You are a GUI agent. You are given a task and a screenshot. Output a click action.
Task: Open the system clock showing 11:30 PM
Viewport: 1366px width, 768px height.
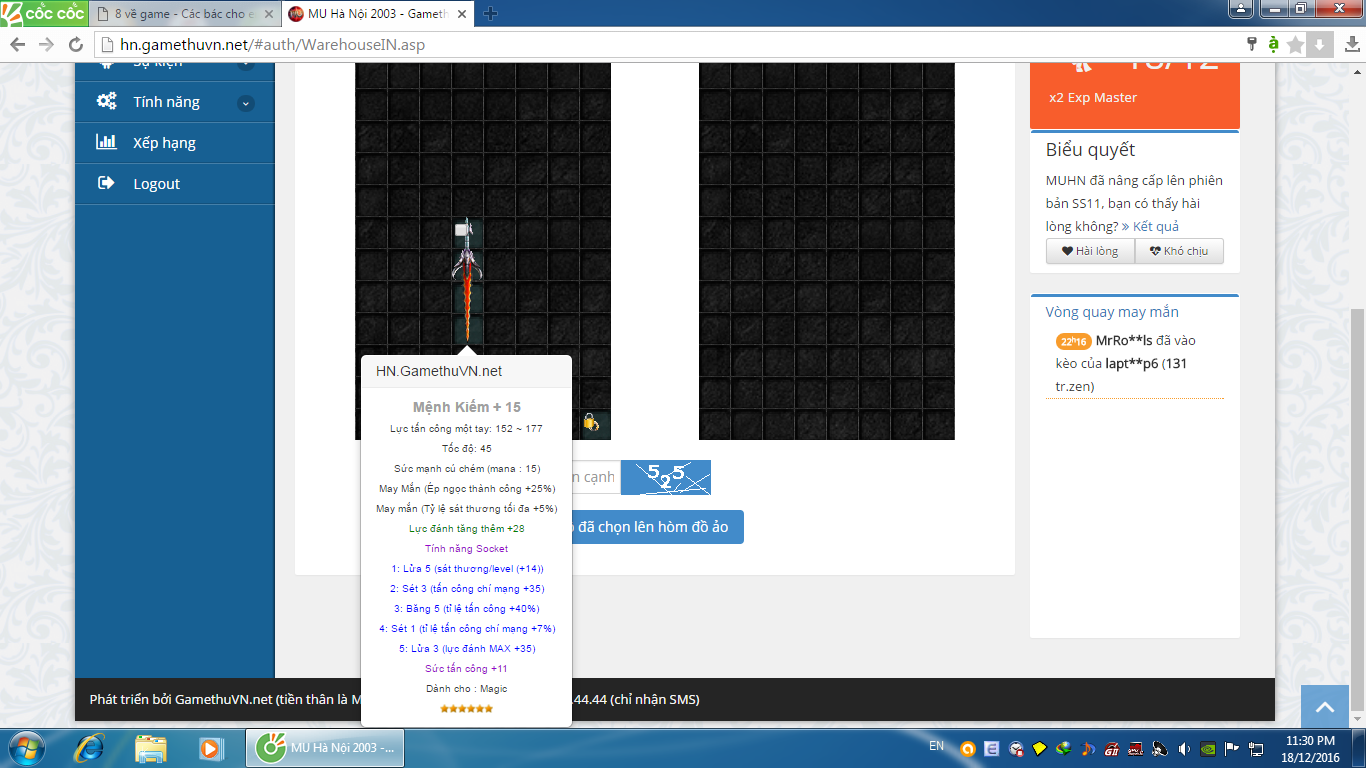pyautogui.click(x=1311, y=748)
